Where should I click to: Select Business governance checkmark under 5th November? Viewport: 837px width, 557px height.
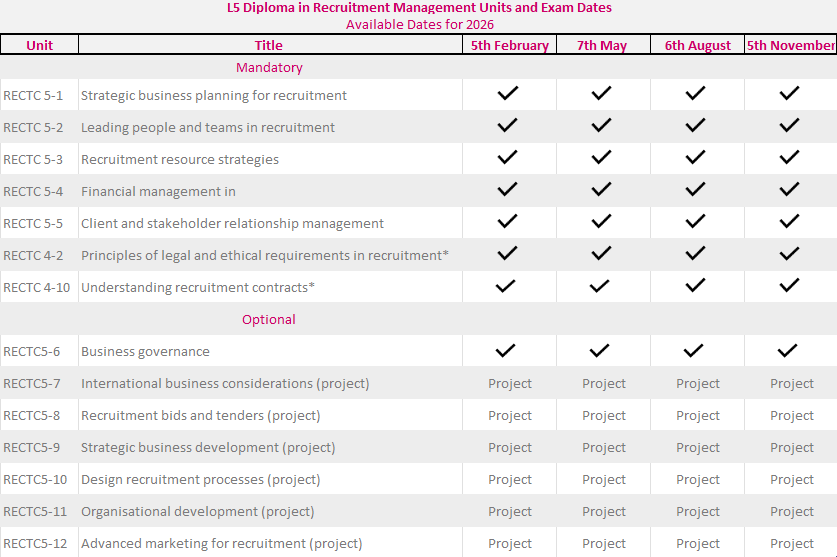[788, 350]
